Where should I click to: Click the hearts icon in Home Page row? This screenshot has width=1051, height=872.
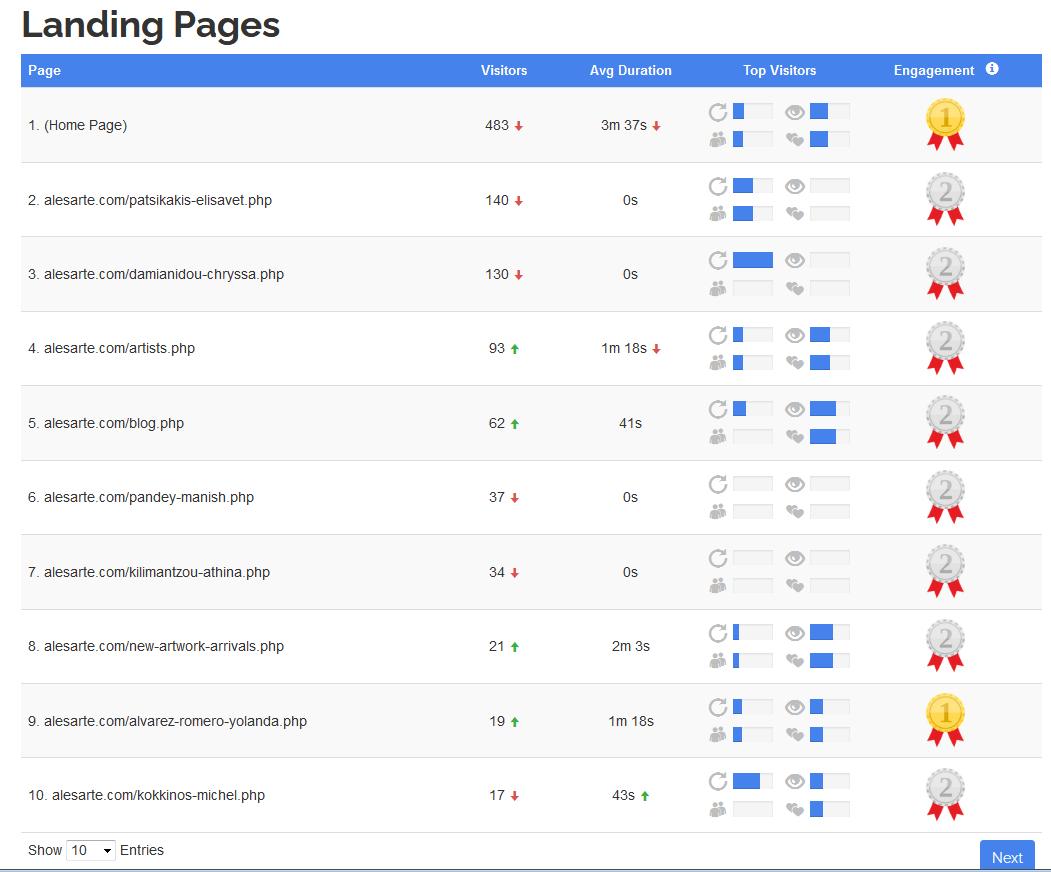(x=795, y=139)
